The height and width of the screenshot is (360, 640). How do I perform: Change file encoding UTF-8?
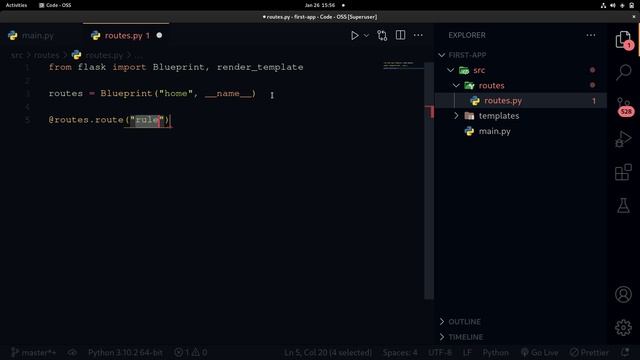click(440, 352)
